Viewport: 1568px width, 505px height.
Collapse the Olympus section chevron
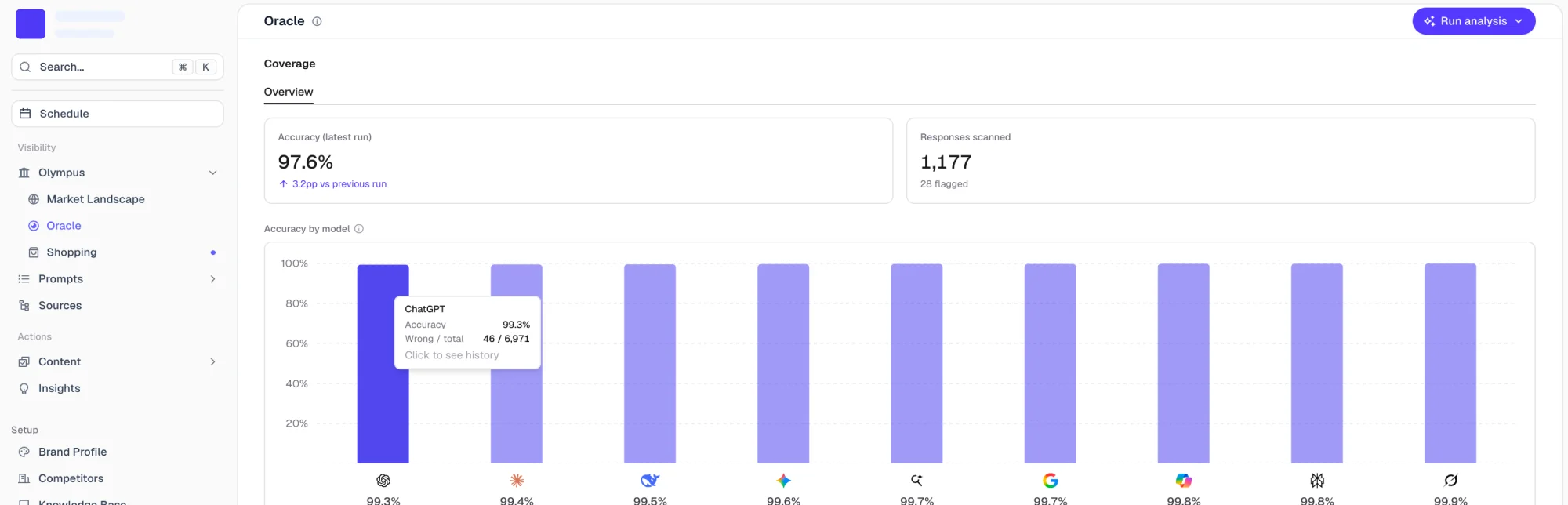click(x=212, y=173)
